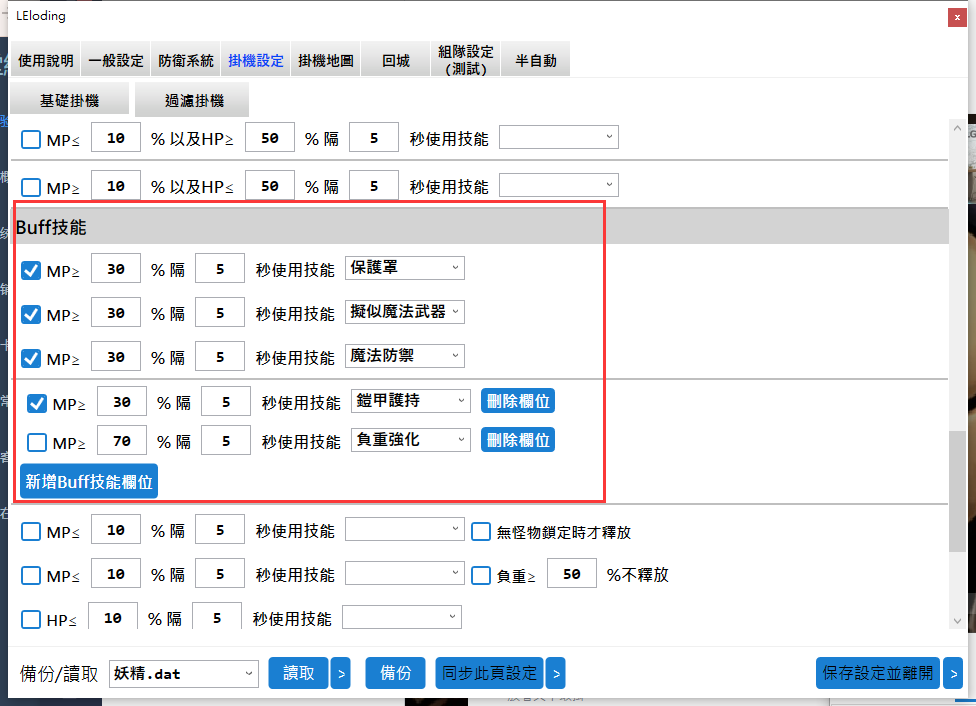
Task: Click scrollbar down arrow
Action: 957,621
